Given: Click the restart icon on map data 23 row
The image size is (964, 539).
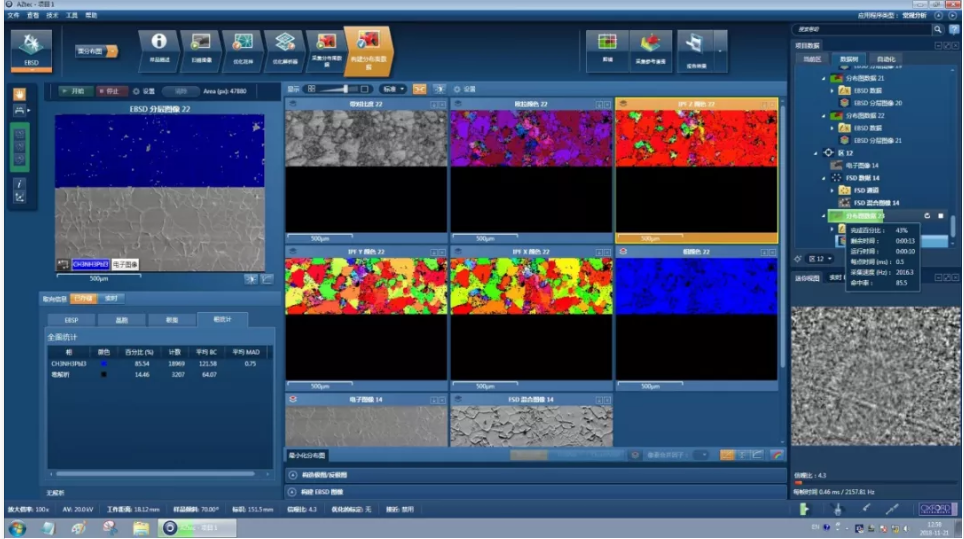Looking at the screenshot, I should point(927,216).
